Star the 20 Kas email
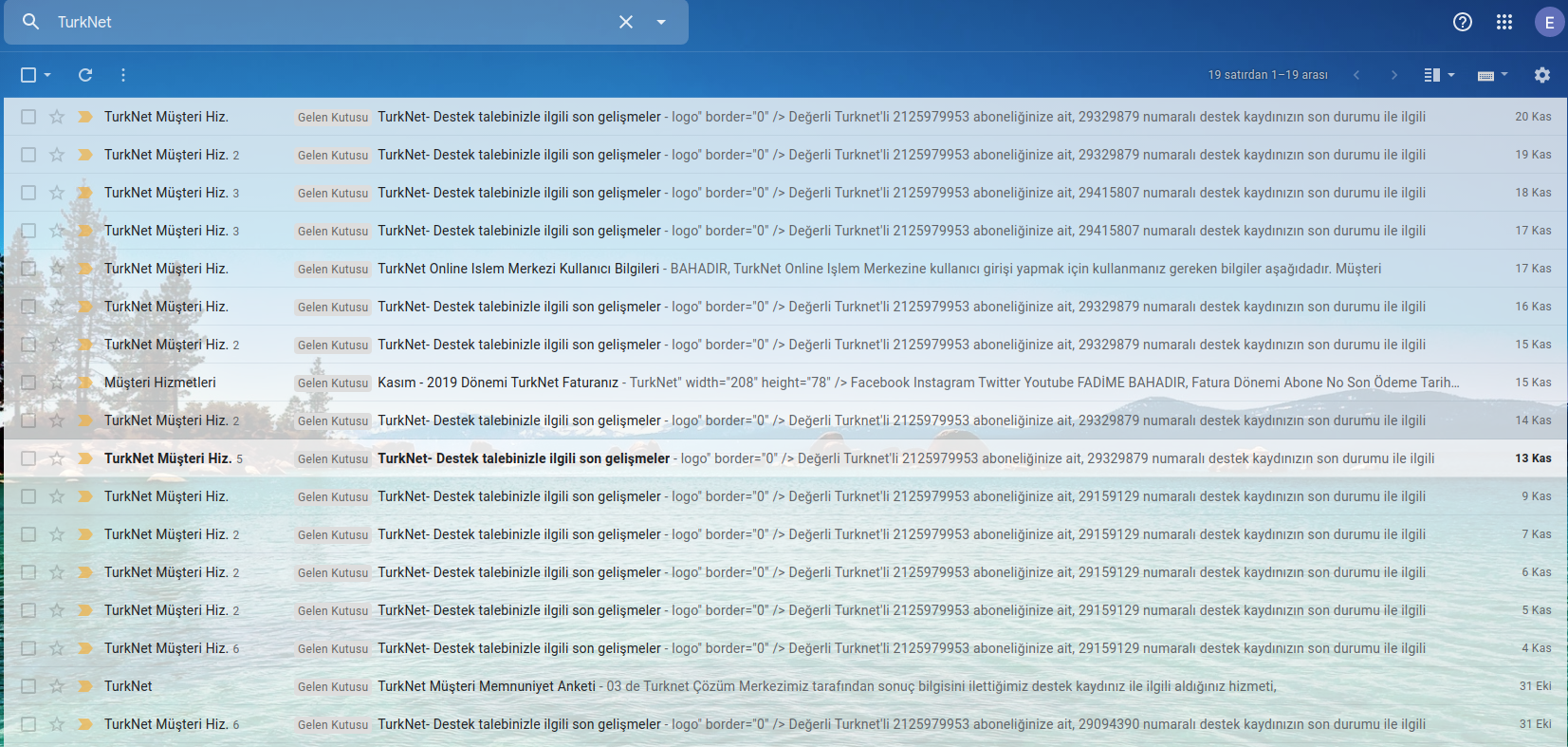Viewport: 1568px width, 747px height. click(x=57, y=117)
